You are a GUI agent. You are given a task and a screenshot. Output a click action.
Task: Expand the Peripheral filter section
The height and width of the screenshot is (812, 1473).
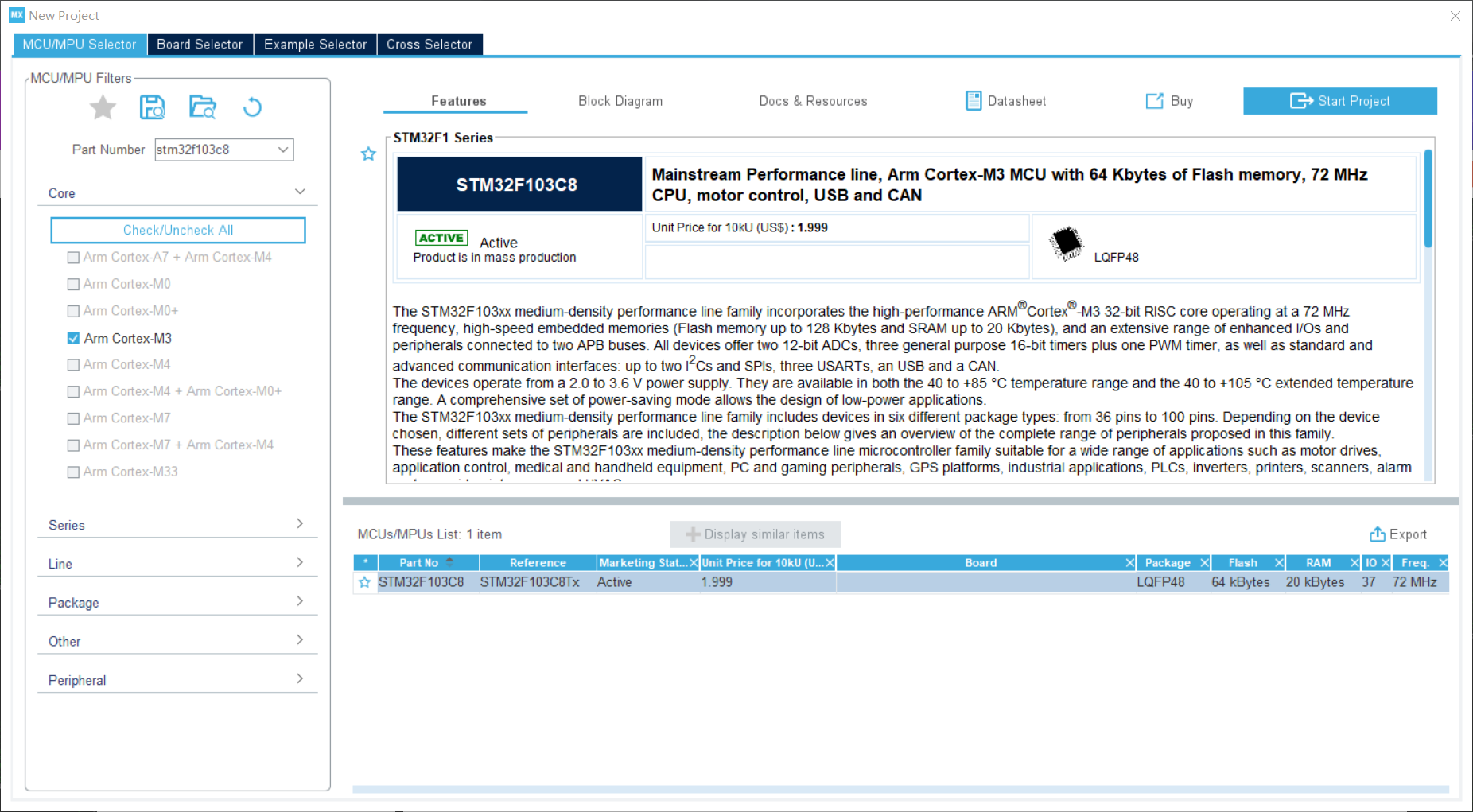(300, 679)
